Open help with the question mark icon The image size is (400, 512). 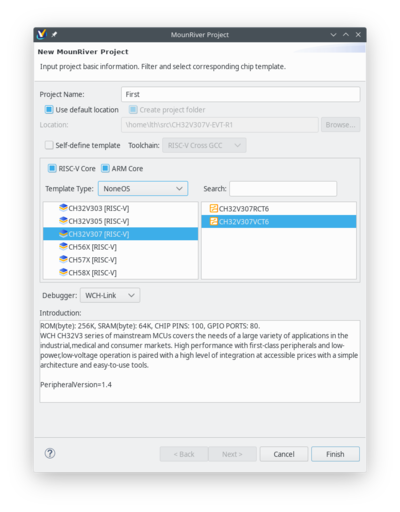click(50, 453)
